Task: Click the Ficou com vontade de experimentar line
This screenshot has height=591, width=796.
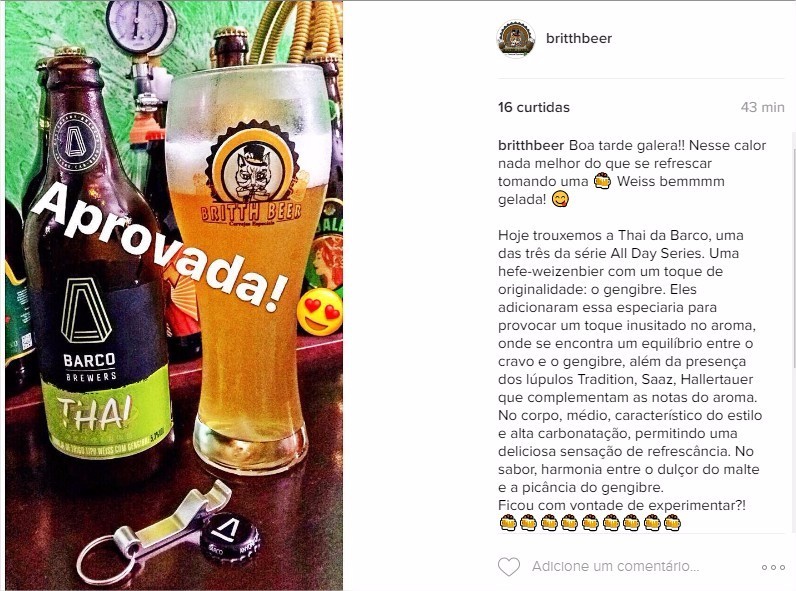Action: coord(622,505)
